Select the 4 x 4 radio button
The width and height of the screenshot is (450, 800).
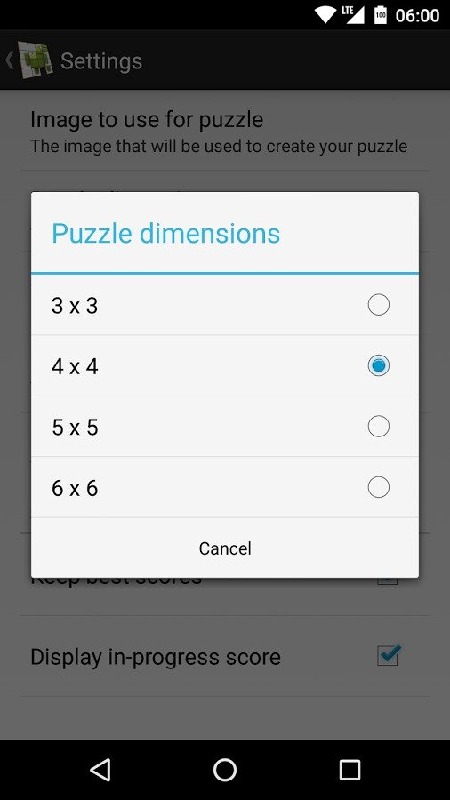379,365
